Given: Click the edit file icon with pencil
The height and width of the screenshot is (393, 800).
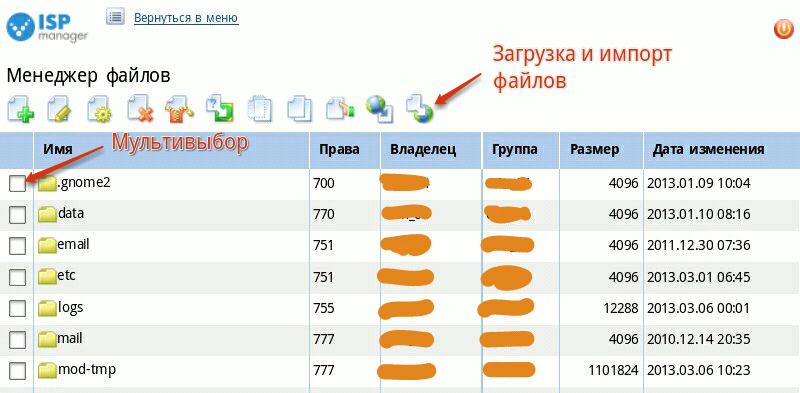Looking at the screenshot, I should pyautogui.click(x=59, y=109).
